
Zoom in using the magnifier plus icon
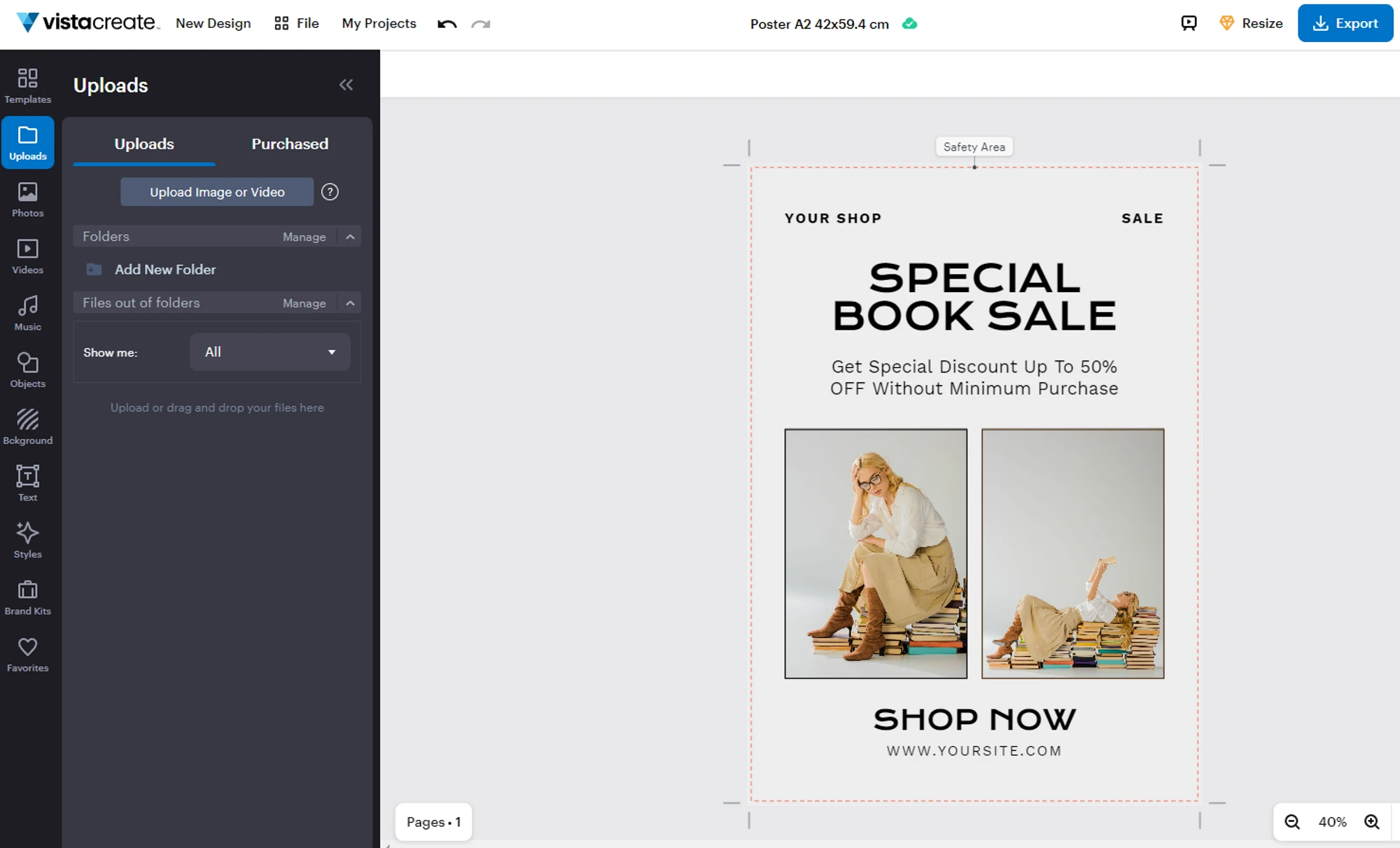[x=1372, y=822]
